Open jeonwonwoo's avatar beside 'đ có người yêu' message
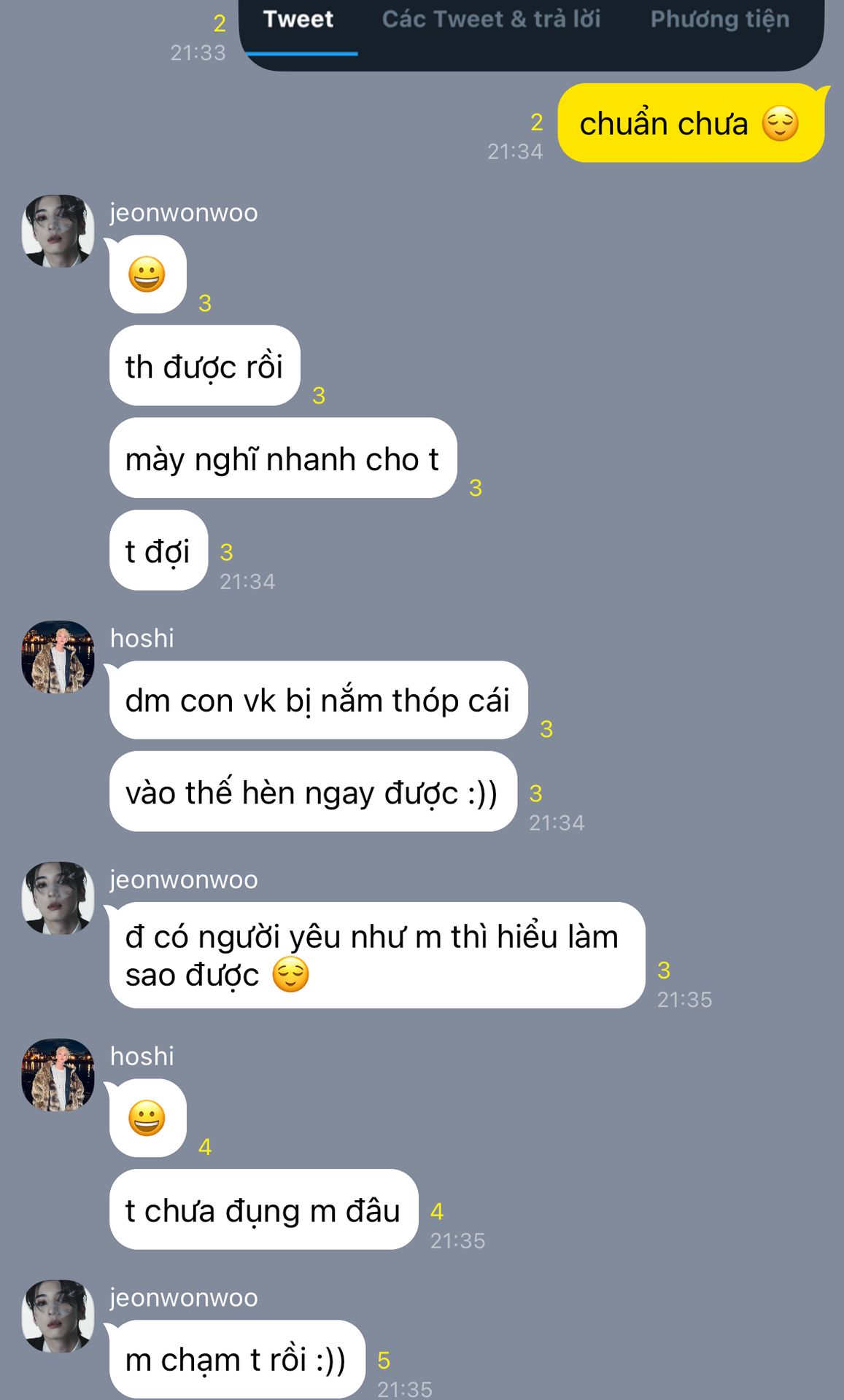Screen dimensions: 844x1400 coord(58,898)
